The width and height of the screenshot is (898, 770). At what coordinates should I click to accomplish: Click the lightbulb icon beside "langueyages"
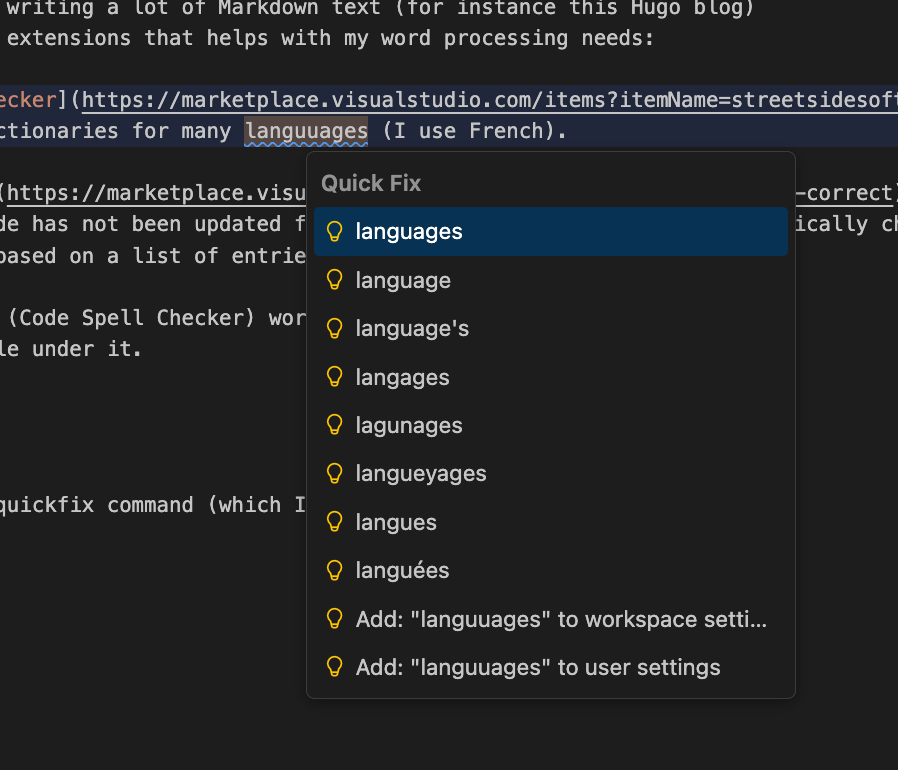click(x=335, y=474)
